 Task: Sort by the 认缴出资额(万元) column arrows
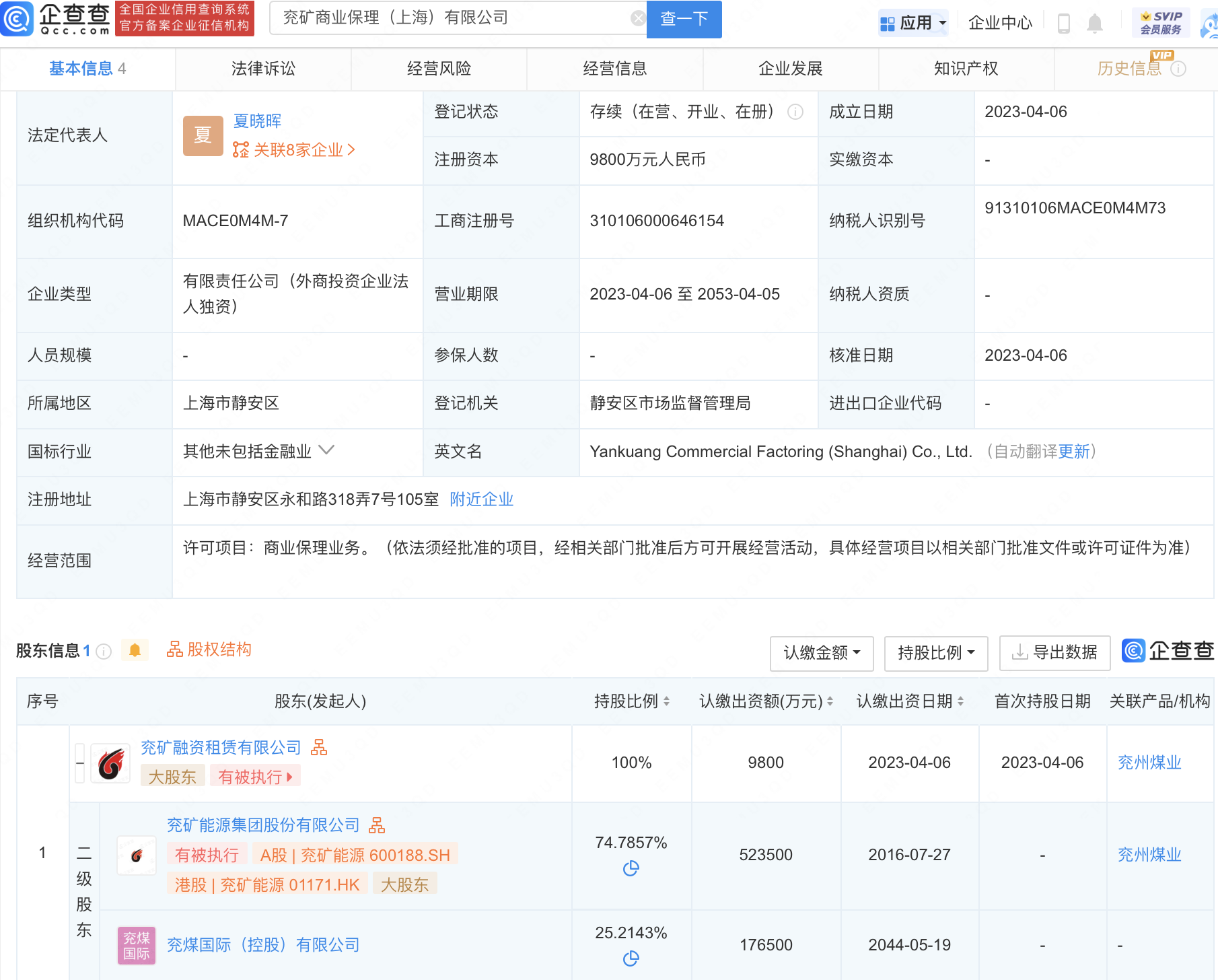tap(830, 701)
